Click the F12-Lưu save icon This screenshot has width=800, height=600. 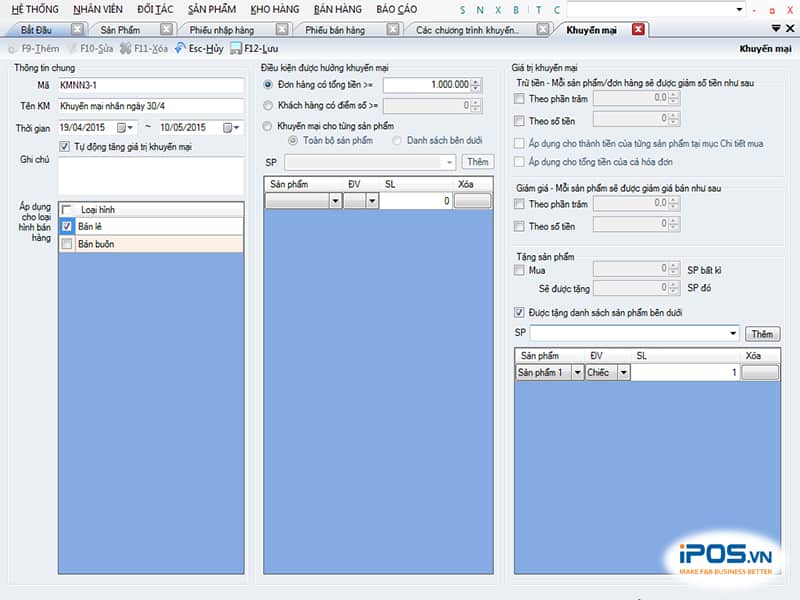(235, 48)
